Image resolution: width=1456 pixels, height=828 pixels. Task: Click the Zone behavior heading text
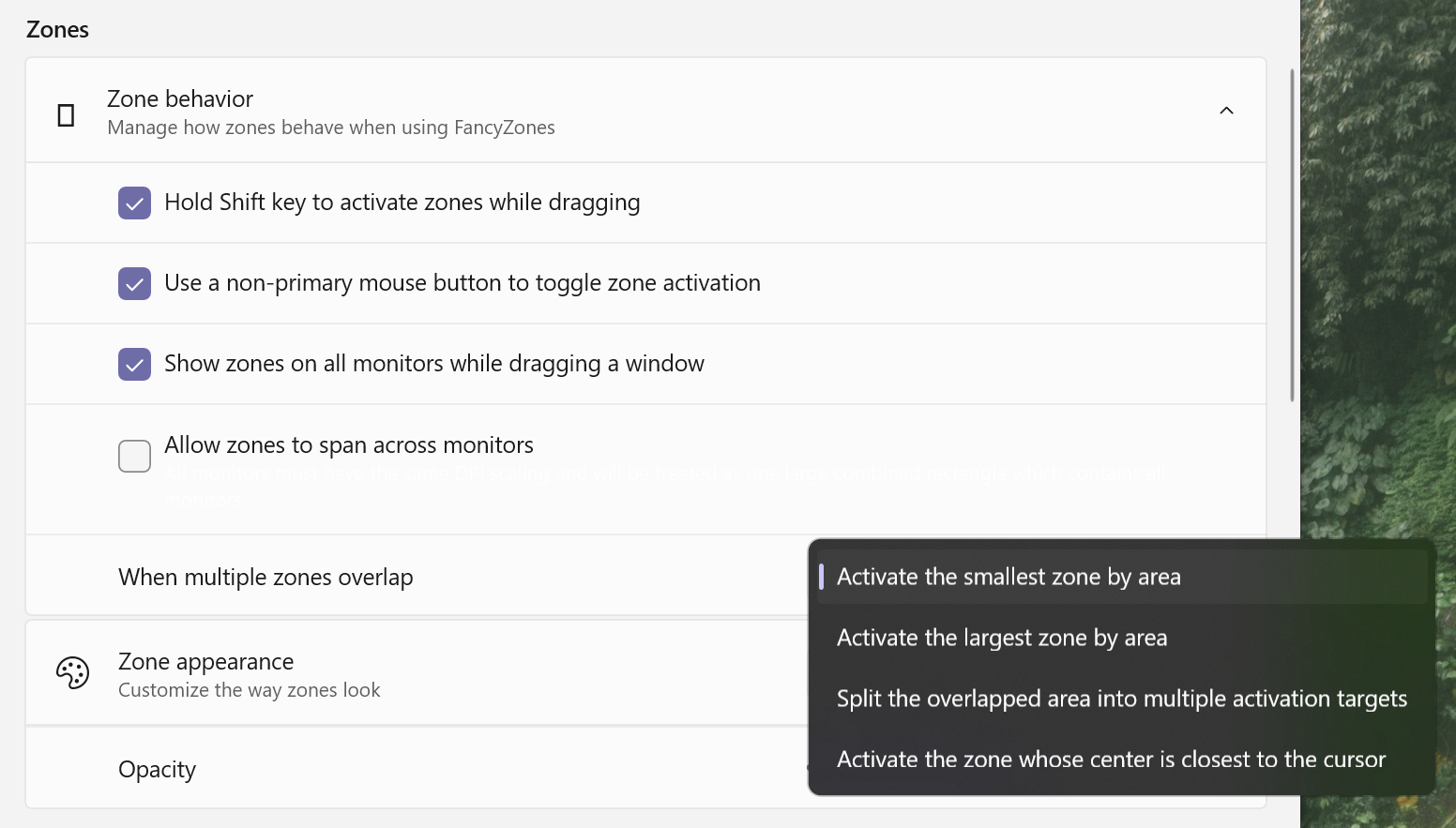[180, 98]
